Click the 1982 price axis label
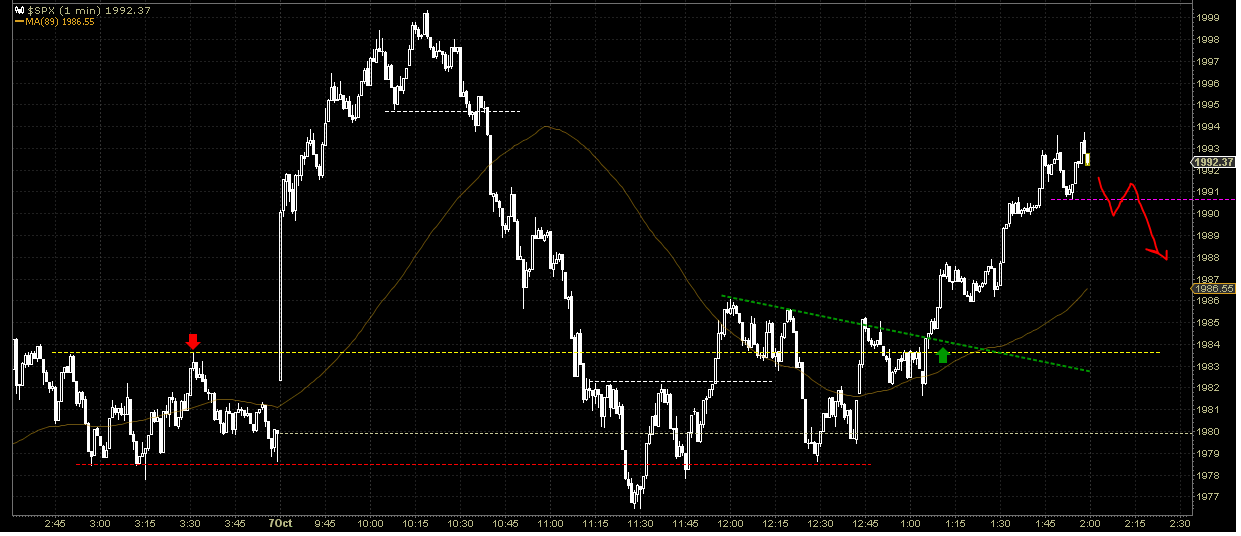The width and height of the screenshot is (1241, 536). (x=1207, y=388)
